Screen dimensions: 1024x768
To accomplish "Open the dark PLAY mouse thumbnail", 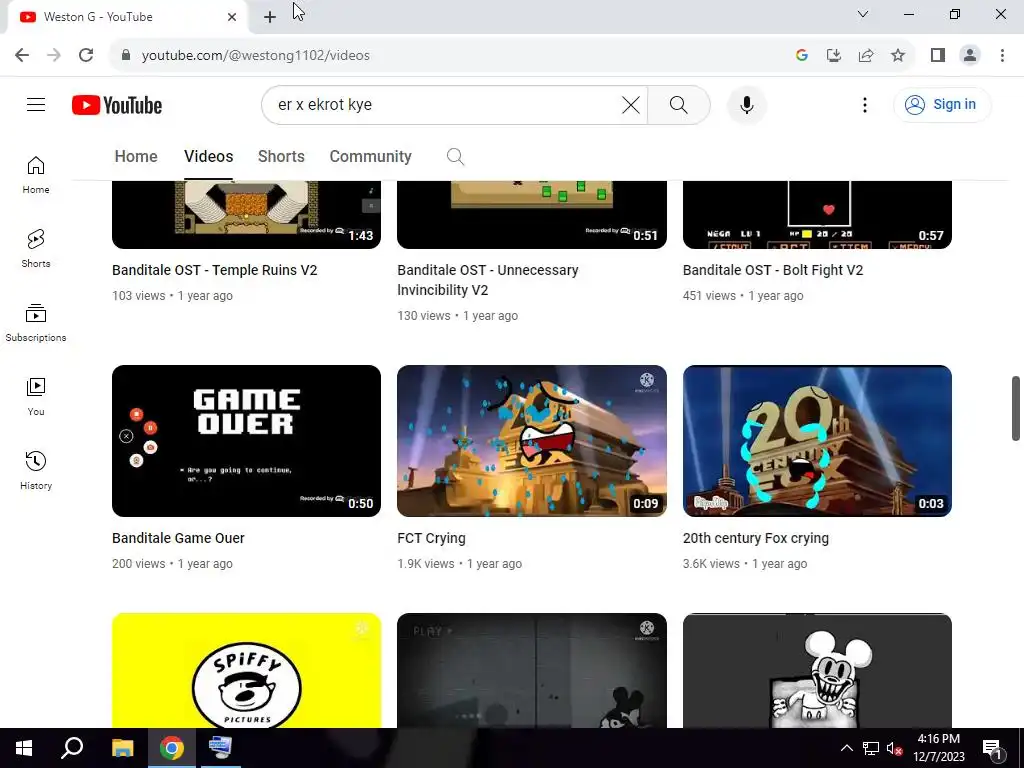I will coord(532,671).
